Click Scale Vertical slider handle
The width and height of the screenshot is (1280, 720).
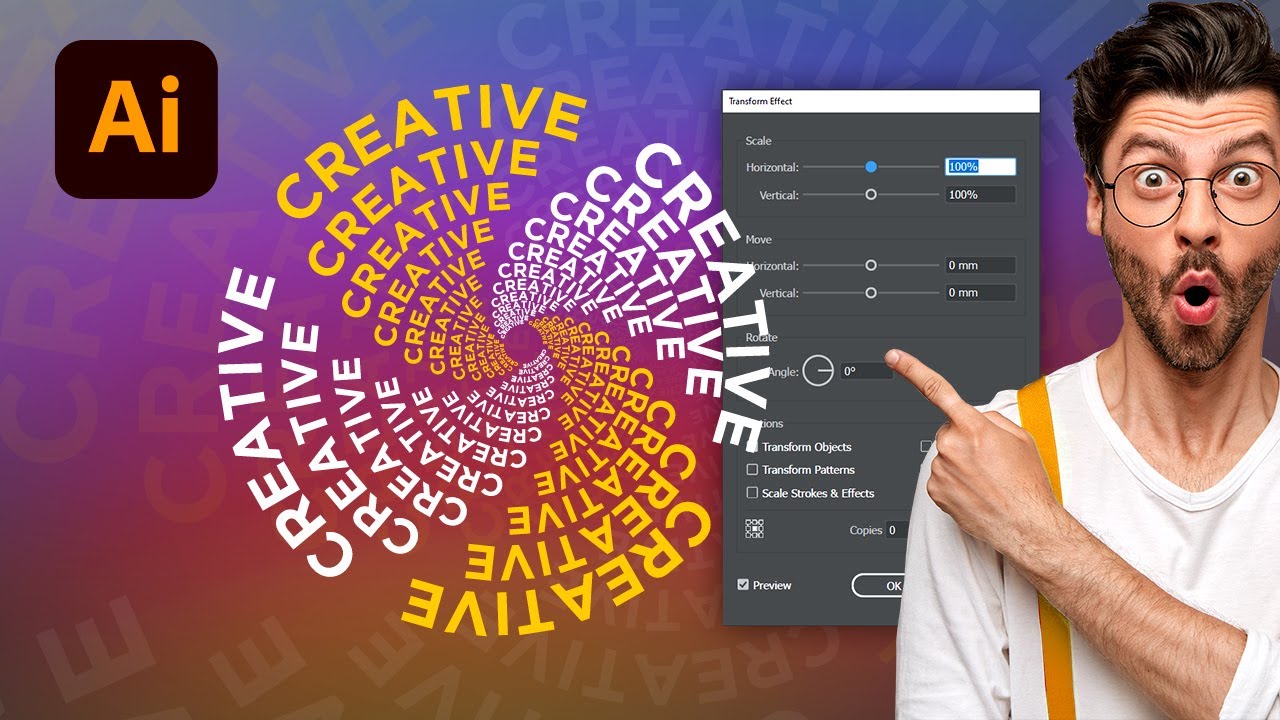point(871,195)
